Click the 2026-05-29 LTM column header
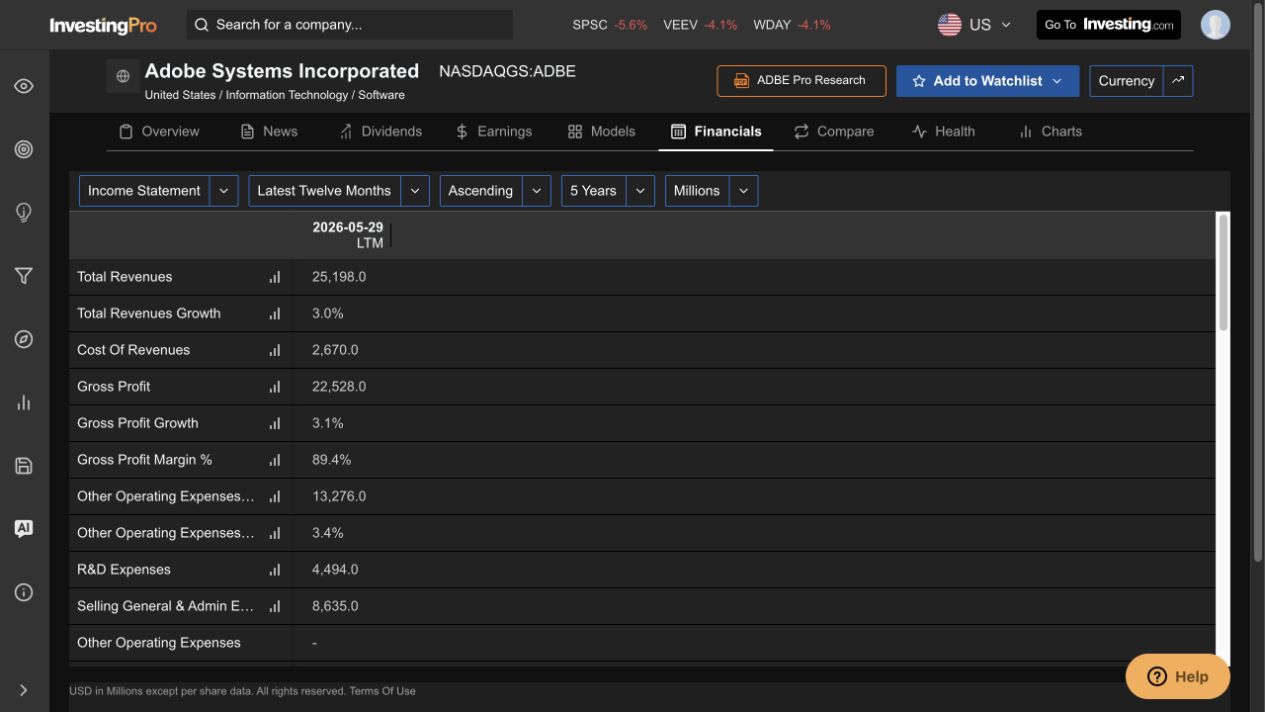Viewport: 1265px width, 712px height. point(348,235)
